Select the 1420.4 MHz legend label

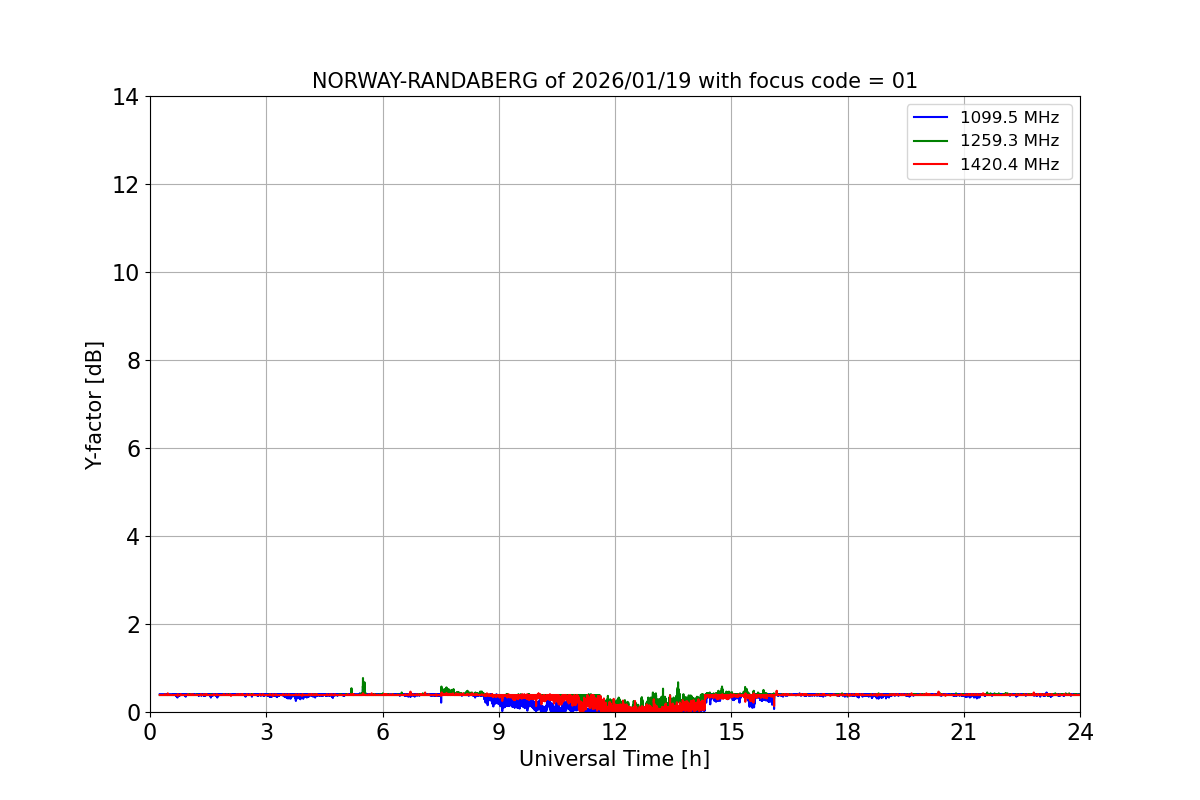tap(1009, 165)
